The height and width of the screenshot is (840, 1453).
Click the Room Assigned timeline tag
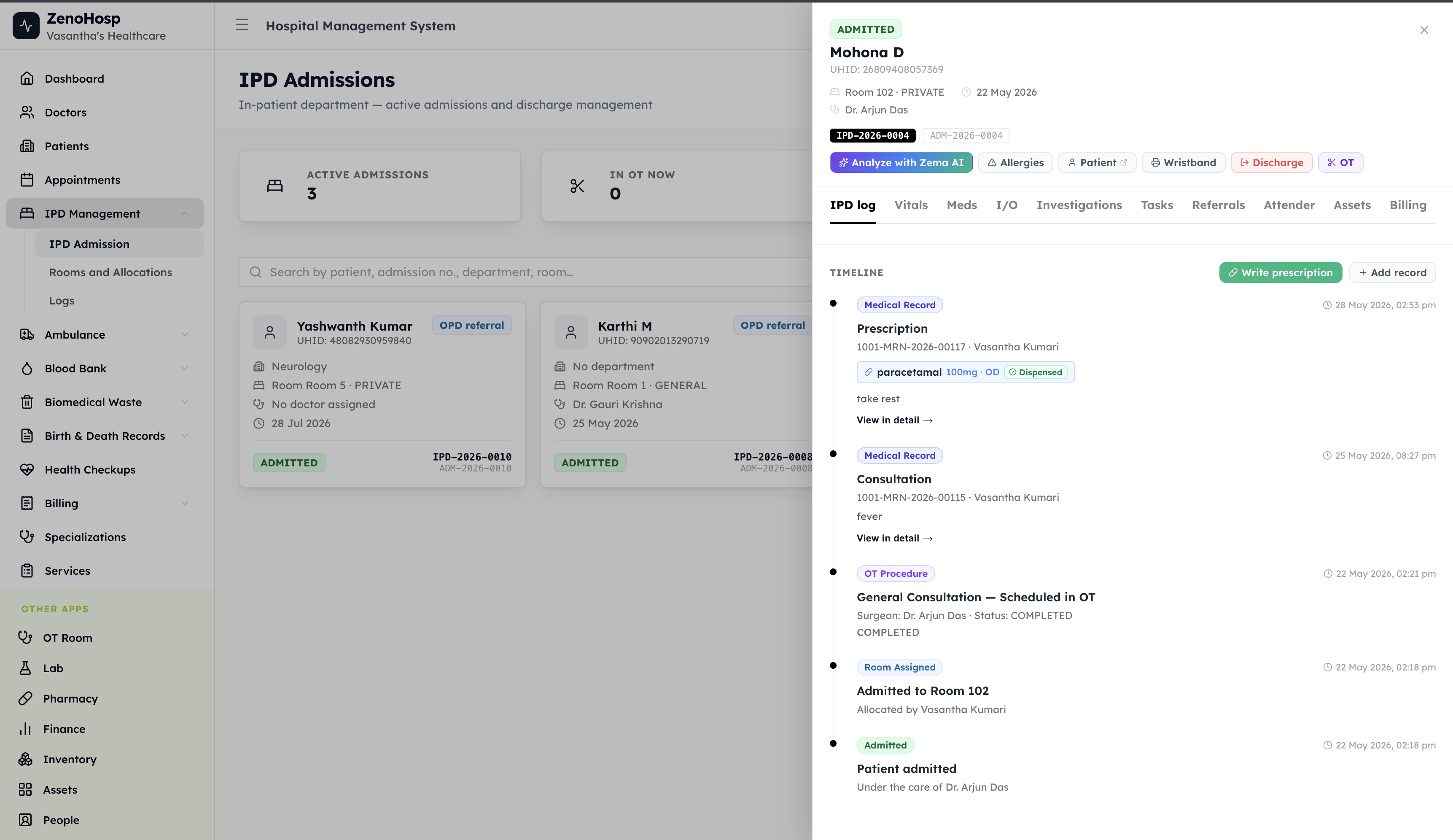(899, 667)
